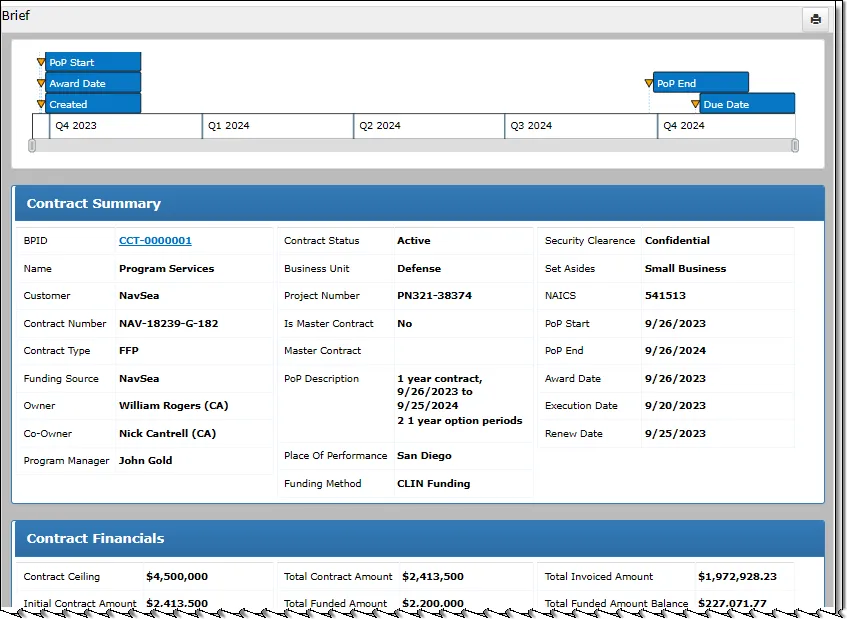Image resolution: width=847 pixels, height=619 pixels.
Task: Click the Q4 2024 timeline segment
Action: point(726,126)
